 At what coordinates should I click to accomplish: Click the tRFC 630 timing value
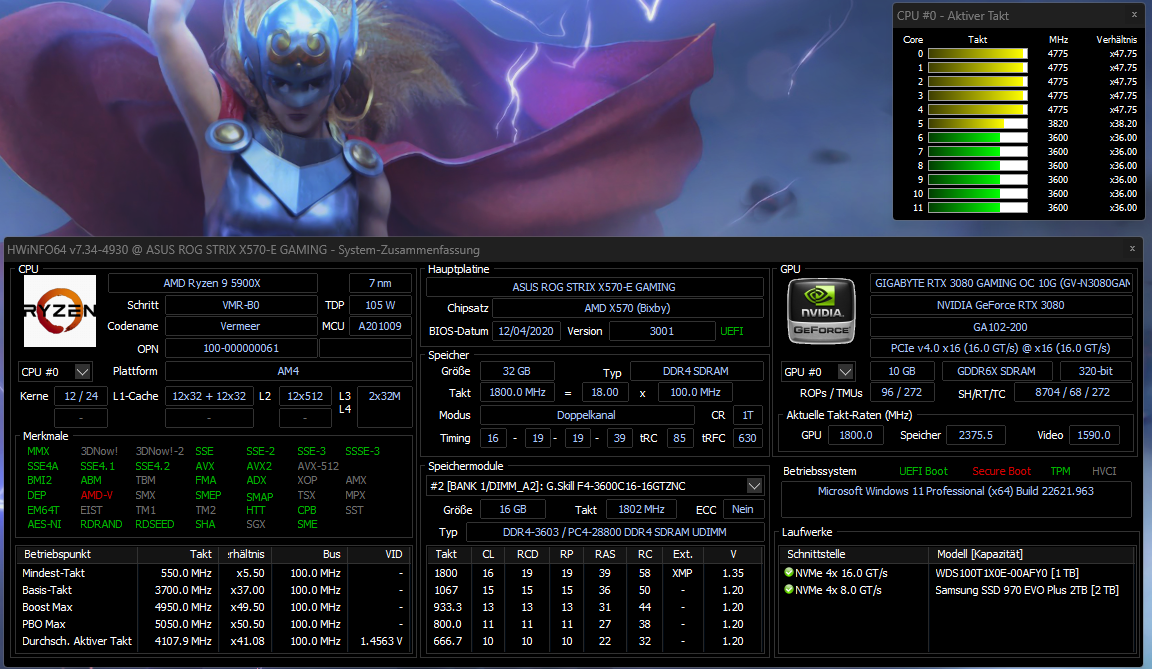pyautogui.click(x=747, y=438)
